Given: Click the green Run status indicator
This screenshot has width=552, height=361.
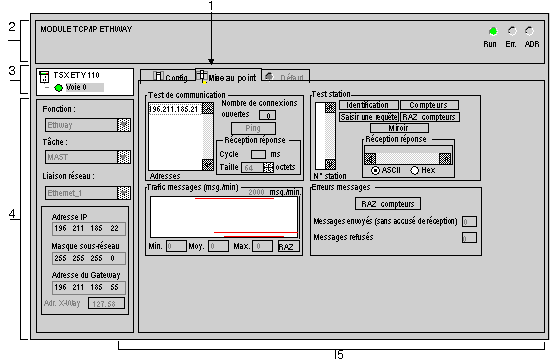Looking at the screenshot, I should coord(493,31).
